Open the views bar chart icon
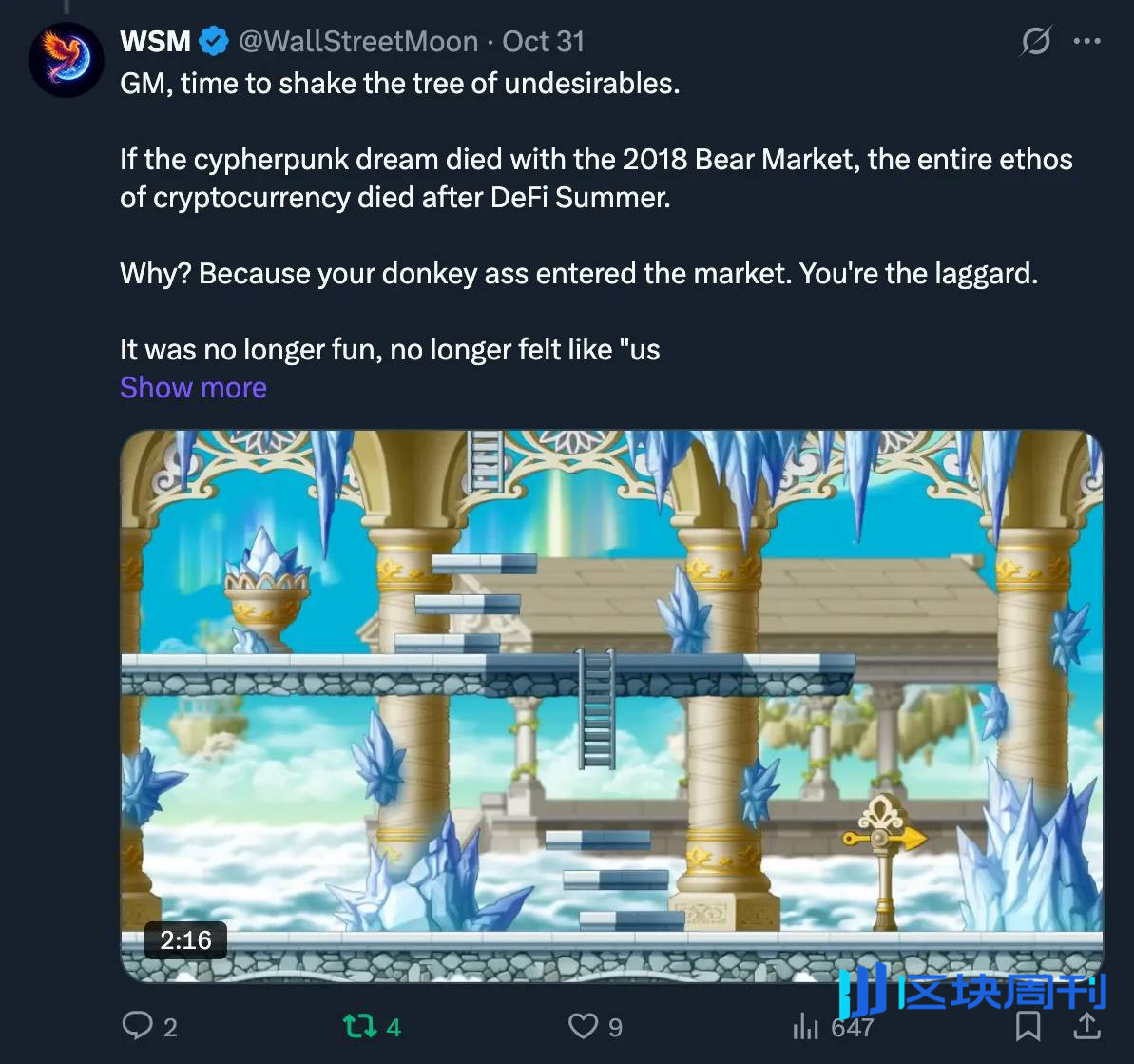 point(805,1026)
